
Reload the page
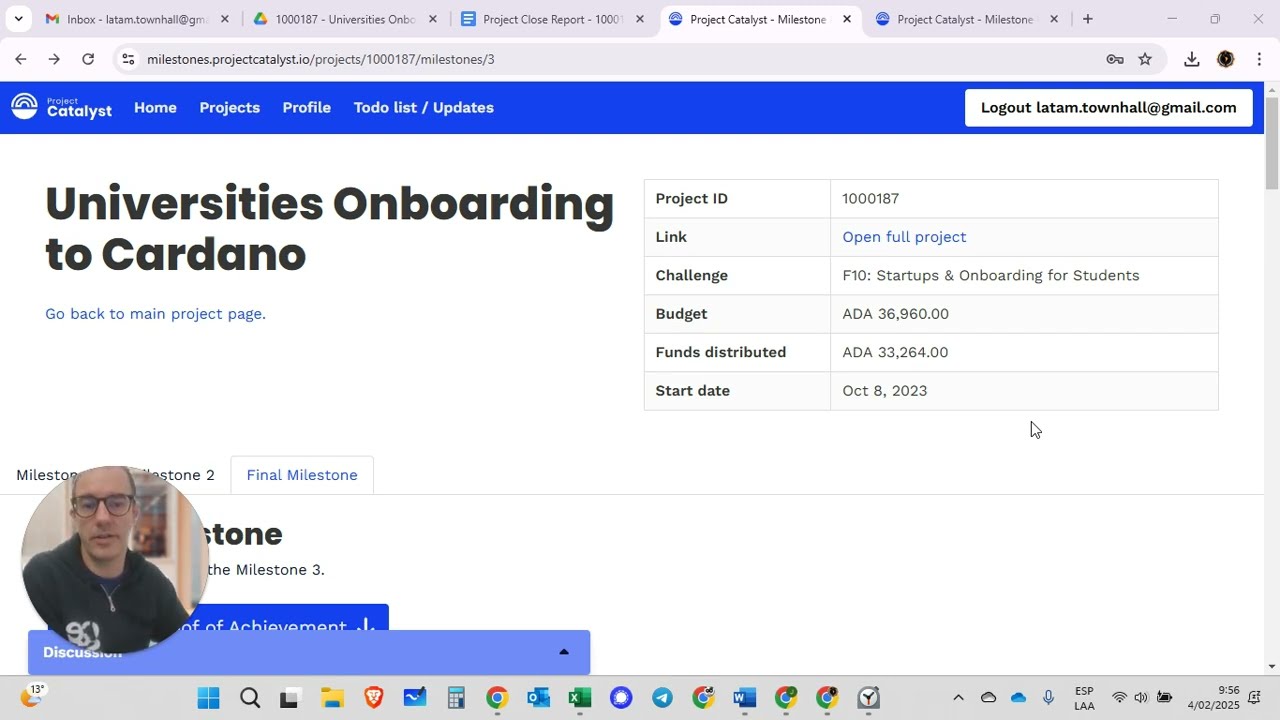pos(88,59)
